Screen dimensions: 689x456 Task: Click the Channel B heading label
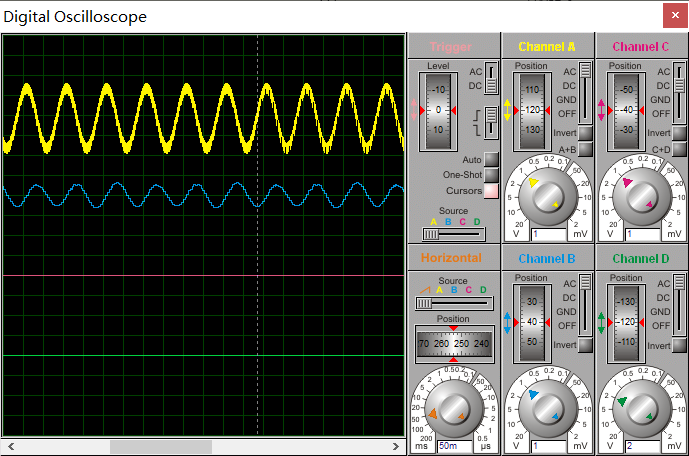click(547, 259)
